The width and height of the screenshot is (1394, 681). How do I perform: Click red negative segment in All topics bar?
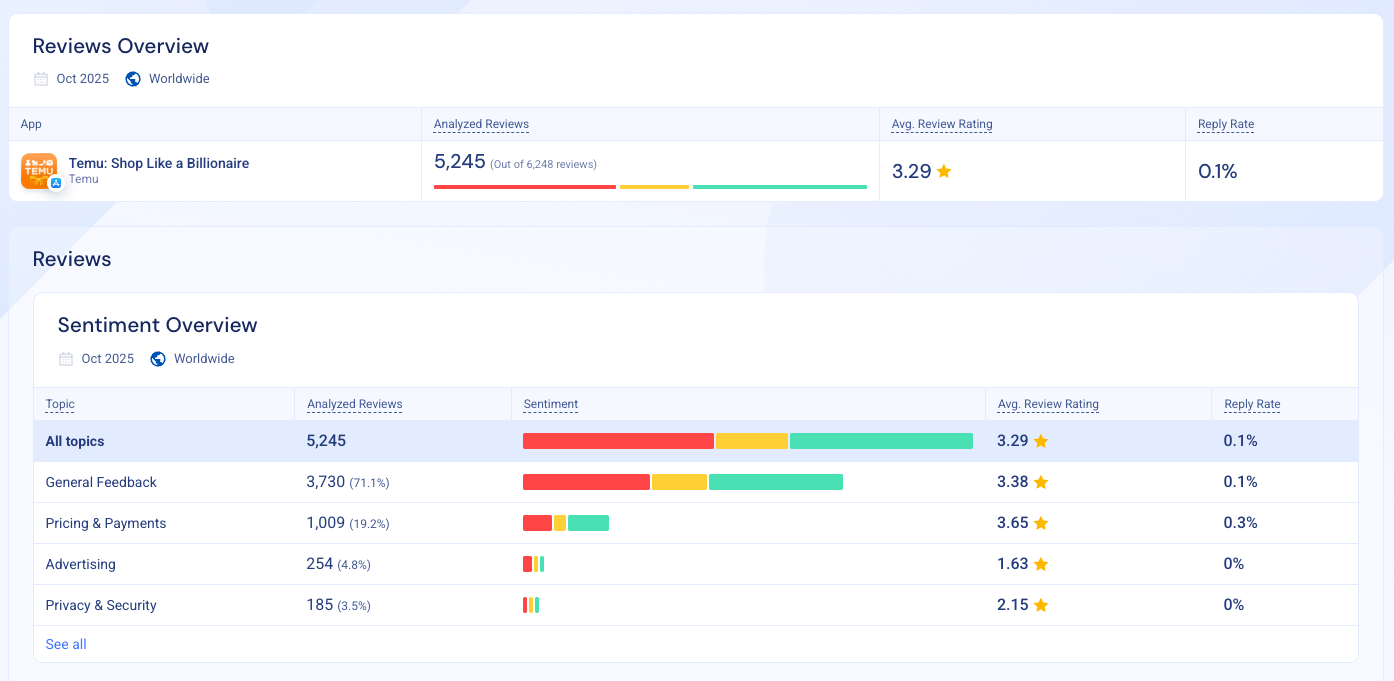618,441
